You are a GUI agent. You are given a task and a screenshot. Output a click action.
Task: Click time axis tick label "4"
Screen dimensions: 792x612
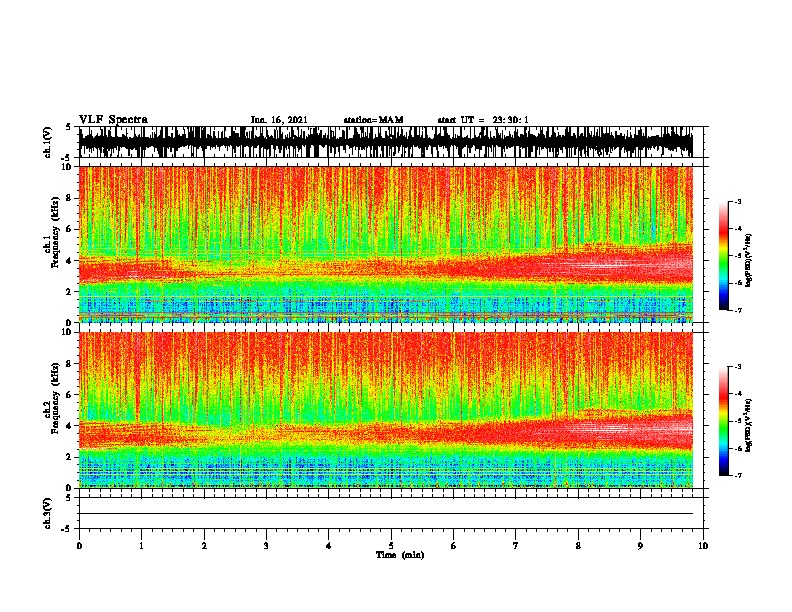pos(329,546)
